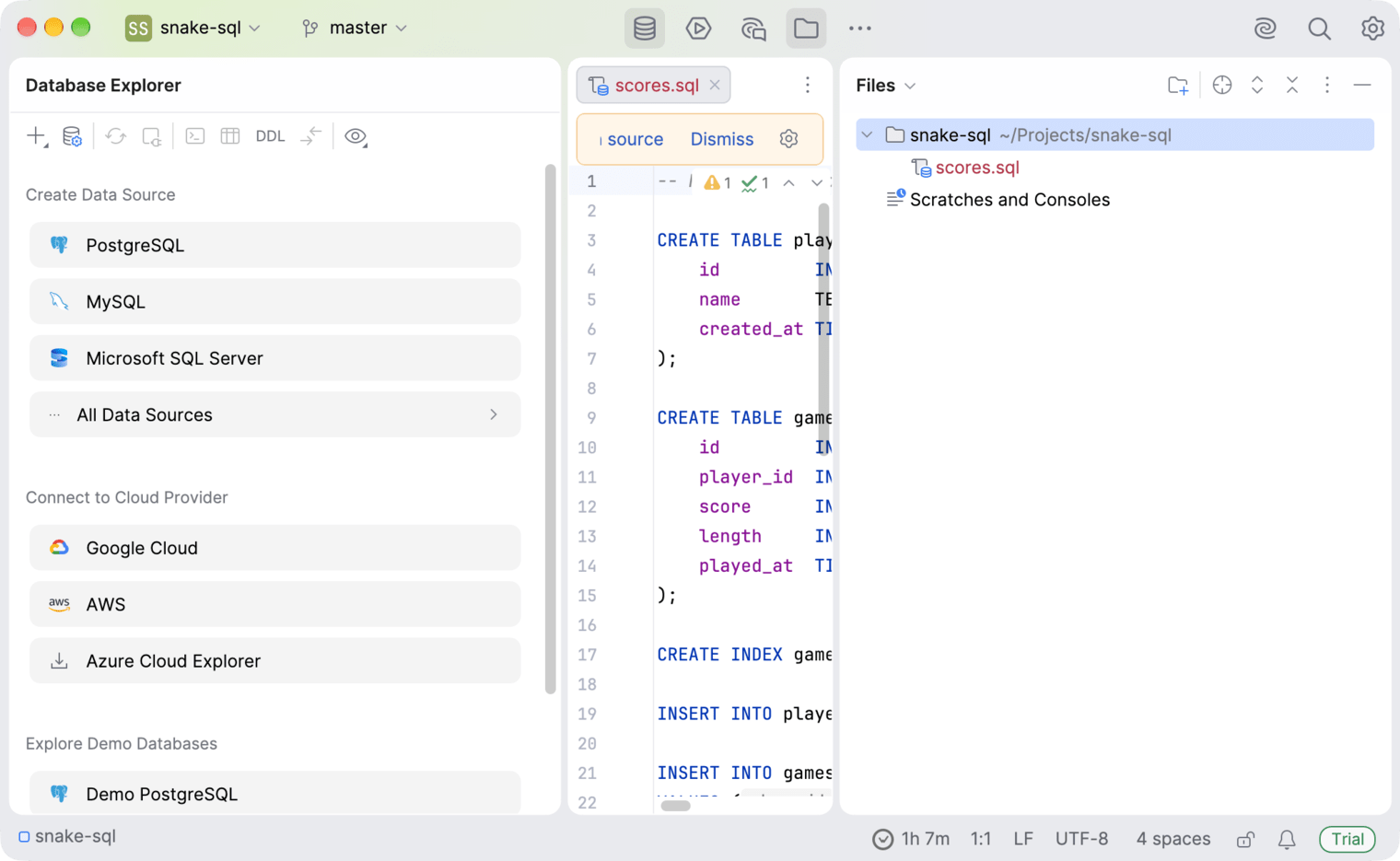Open the AI Assistant spiral icon
The image size is (1400, 861).
1266,29
